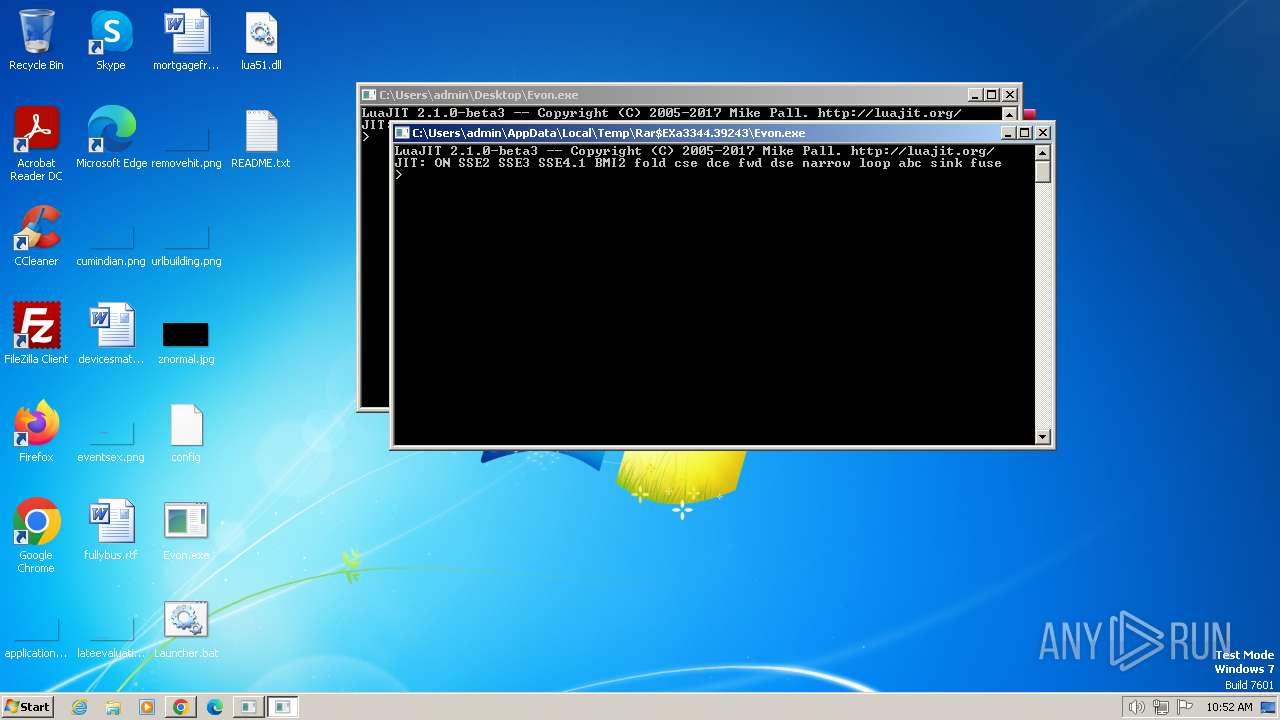Open the volume control tray icon
This screenshot has height=720, width=1280.
pyautogui.click(x=1136, y=707)
